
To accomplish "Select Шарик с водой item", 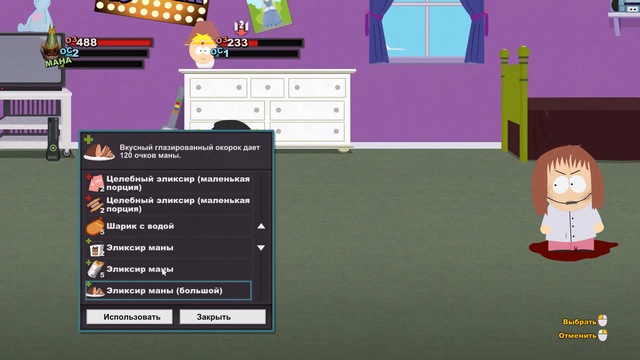I will click(168, 226).
